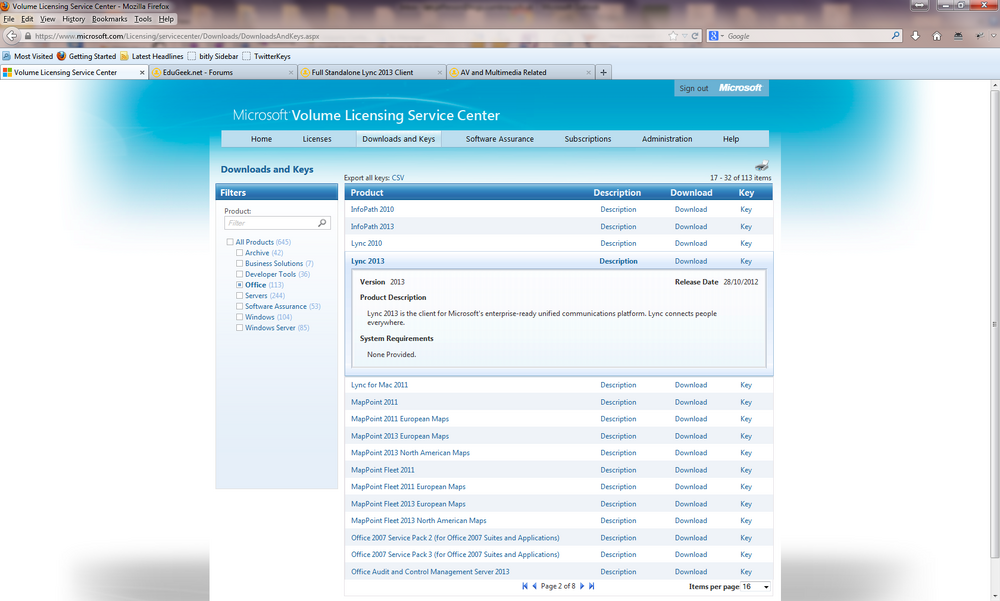Expand the Description for MapPoint 2011

(x=618, y=402)
